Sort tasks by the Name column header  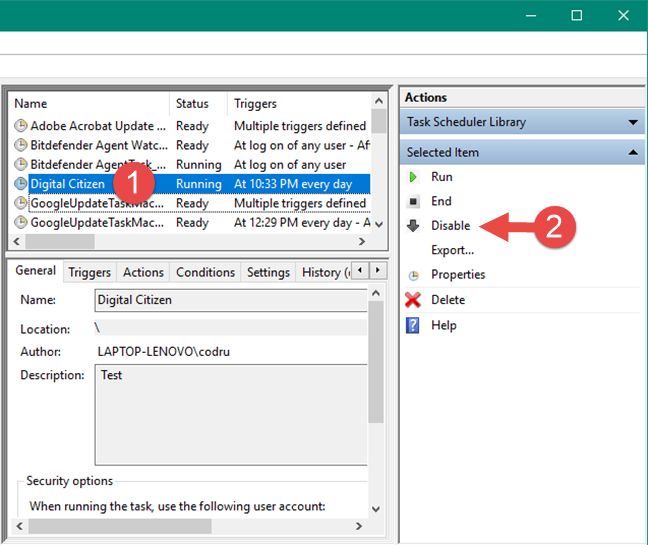point(88,104)
